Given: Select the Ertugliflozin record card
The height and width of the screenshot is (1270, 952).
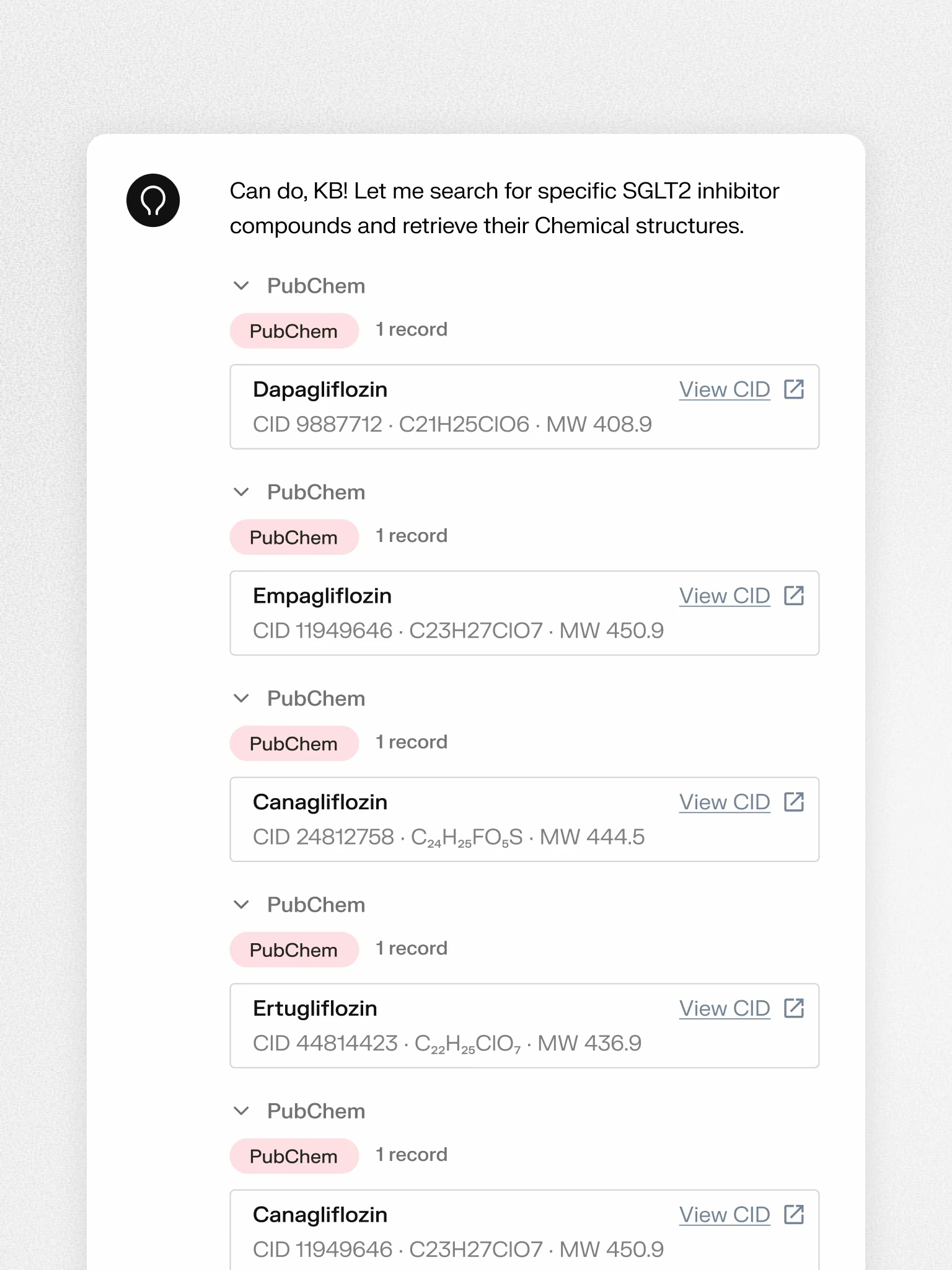Looking at the screenshot, I should [x=524, y=1026].
